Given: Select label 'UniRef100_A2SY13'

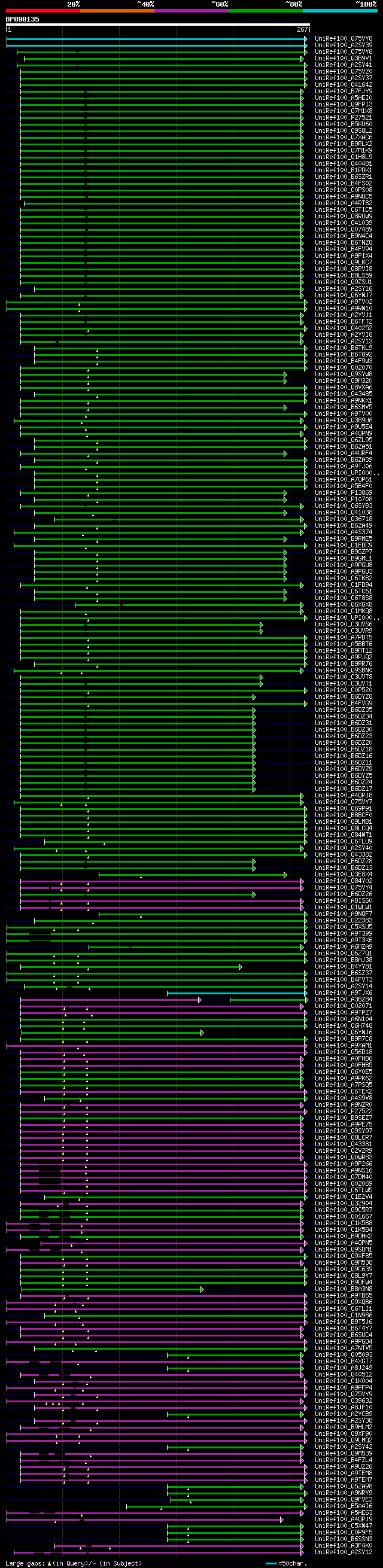Looking at the screenshot, I should click(344, 342).
